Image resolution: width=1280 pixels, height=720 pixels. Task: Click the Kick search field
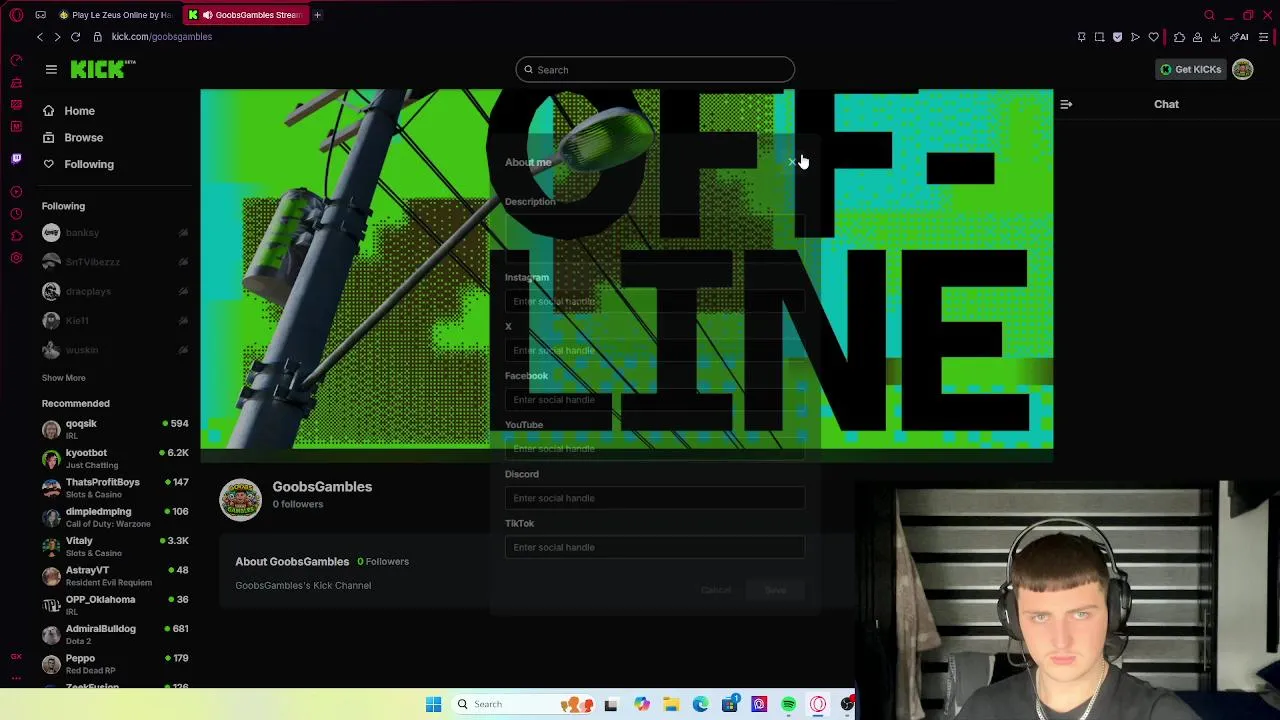[655, 69]
